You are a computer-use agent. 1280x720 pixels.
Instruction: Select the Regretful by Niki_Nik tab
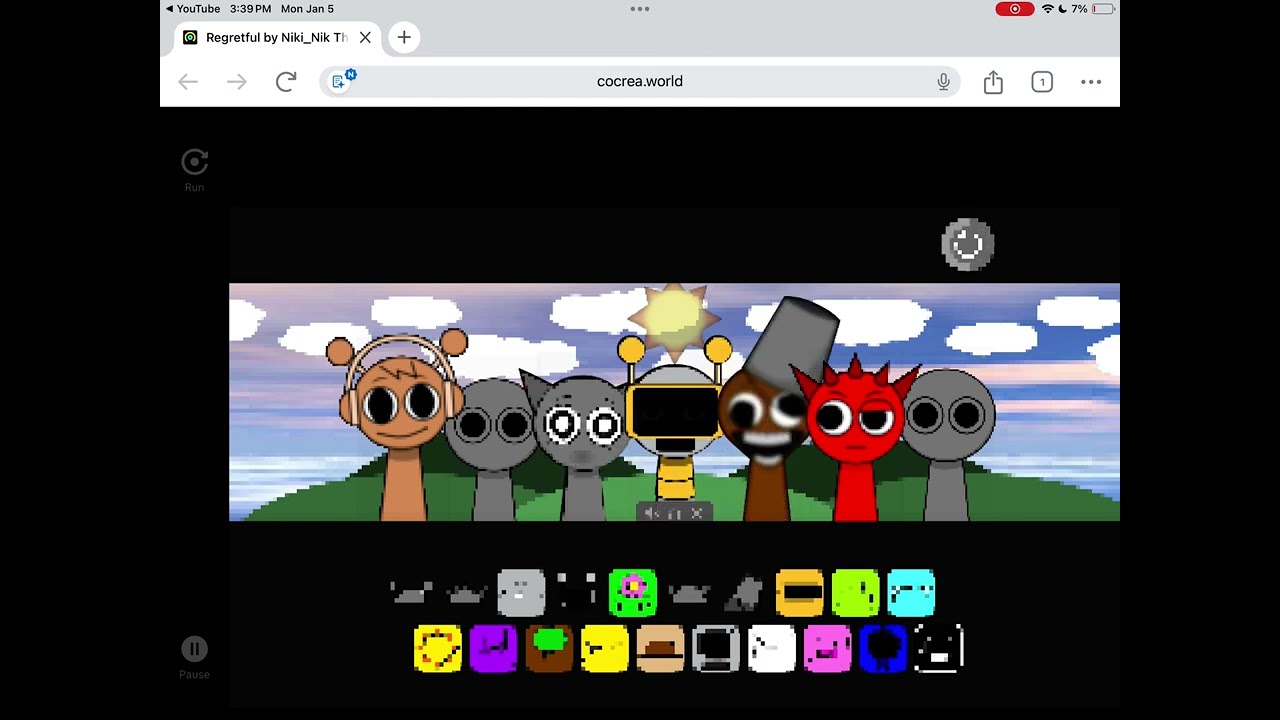(x=277, y=38)
